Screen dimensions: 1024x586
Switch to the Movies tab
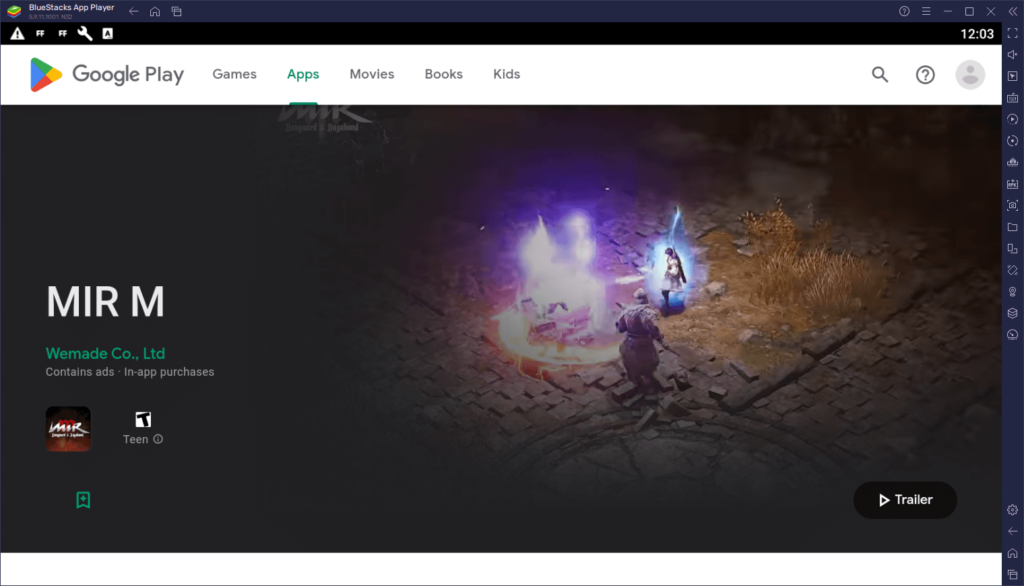tap(371, 74)
